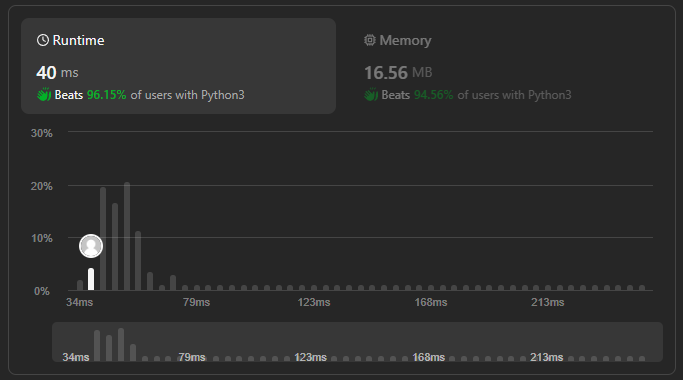
Task: Click the green clapping hands icon under Runtime
Action: tap(44, 95)
